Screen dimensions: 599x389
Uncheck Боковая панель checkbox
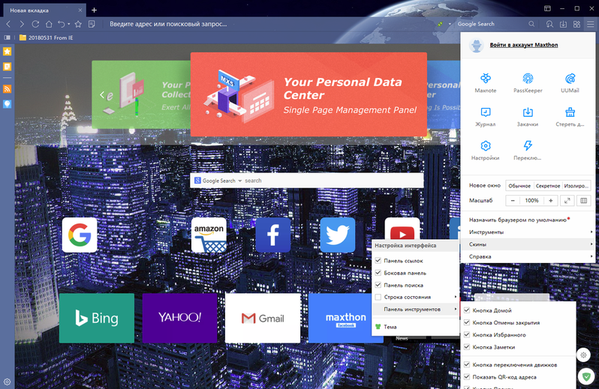coord(378,273)
